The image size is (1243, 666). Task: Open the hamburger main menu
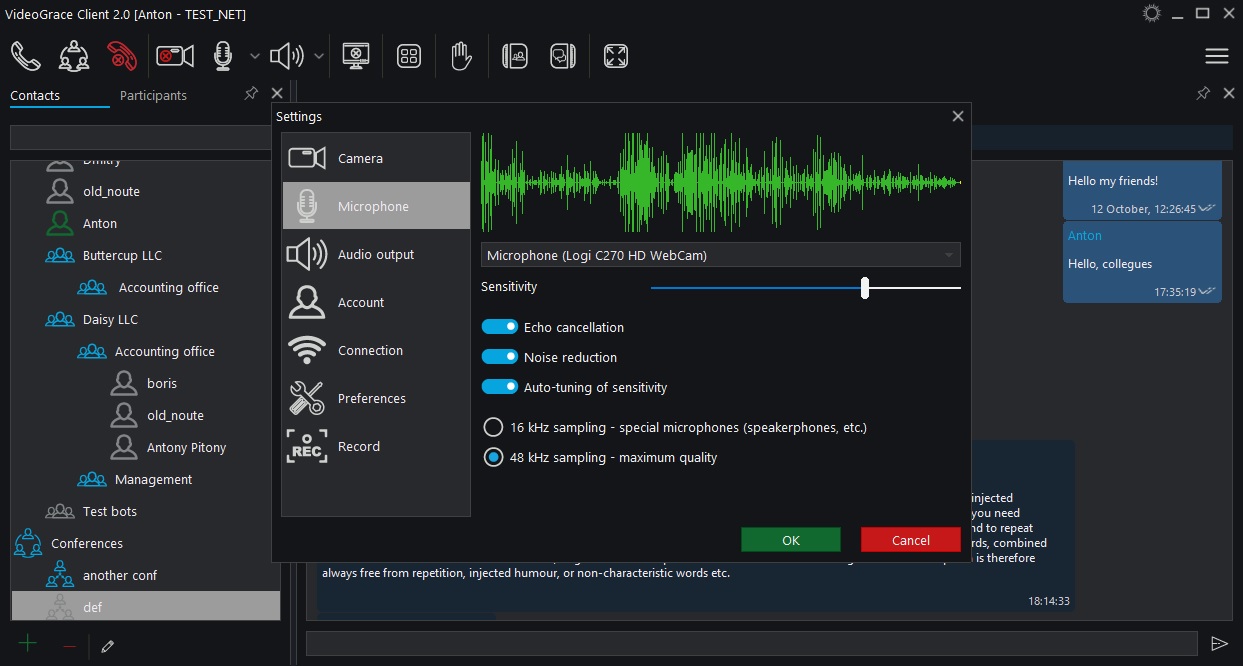[1217, 56]
